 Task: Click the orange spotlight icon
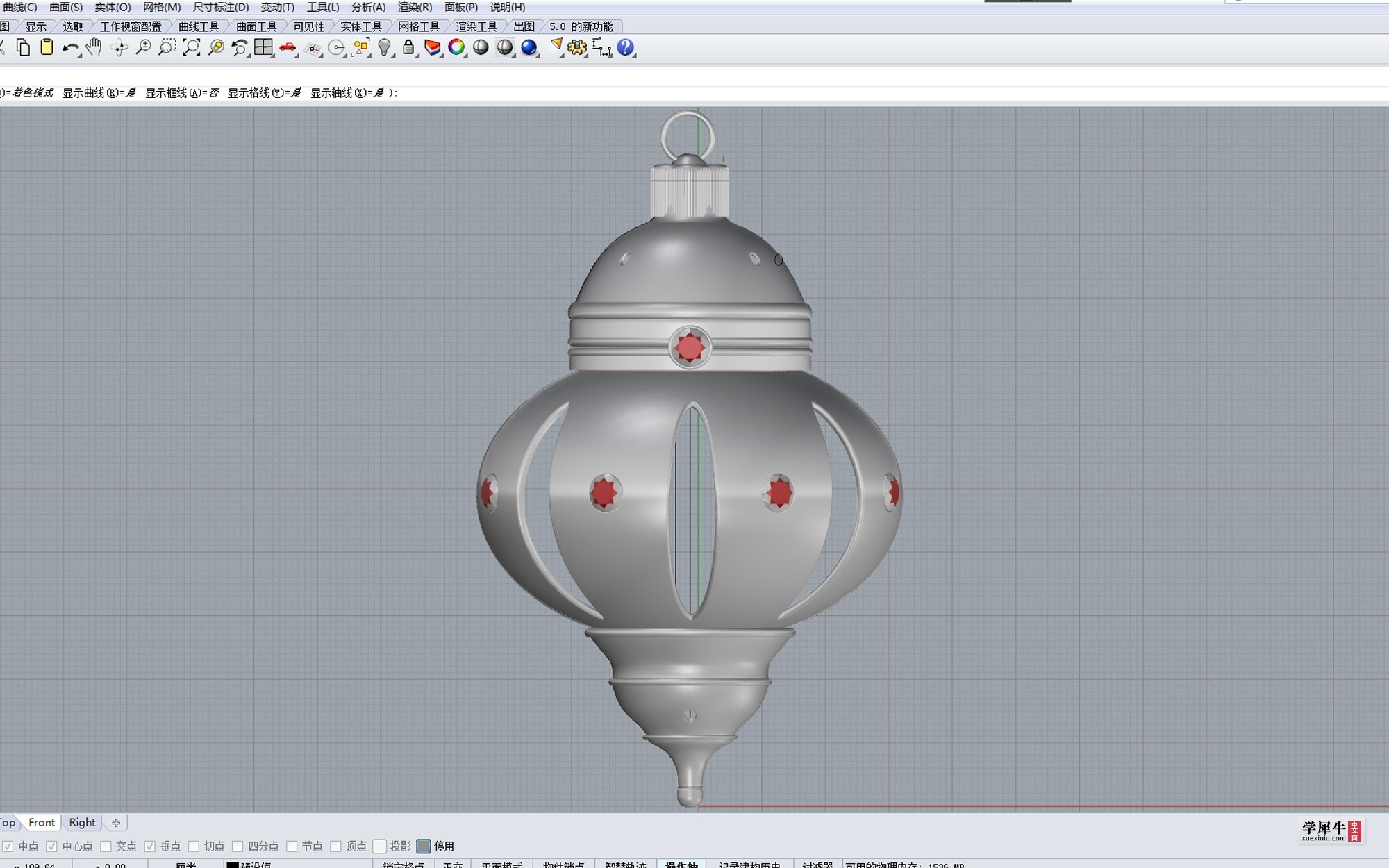coord(556,47)
